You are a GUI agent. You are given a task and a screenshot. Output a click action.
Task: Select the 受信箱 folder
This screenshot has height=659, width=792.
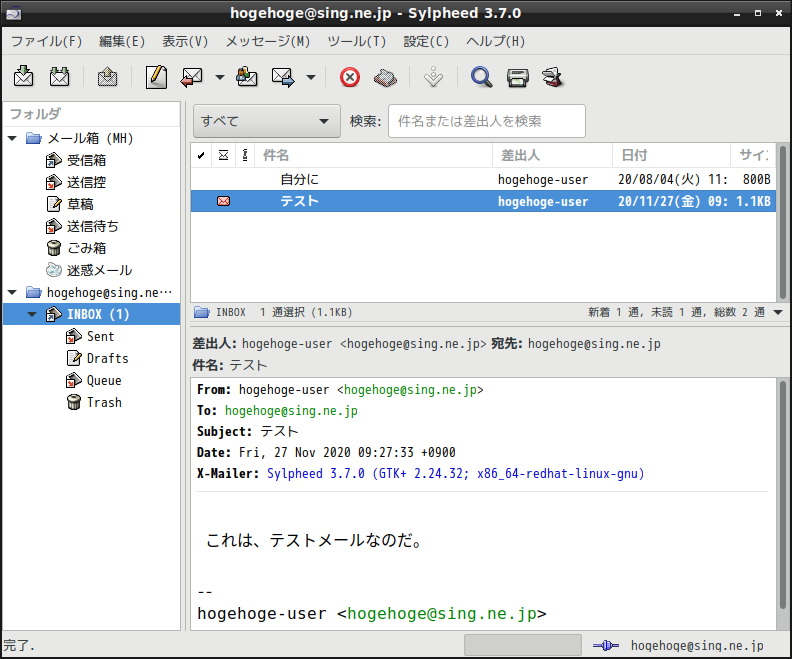pos(86,161)
